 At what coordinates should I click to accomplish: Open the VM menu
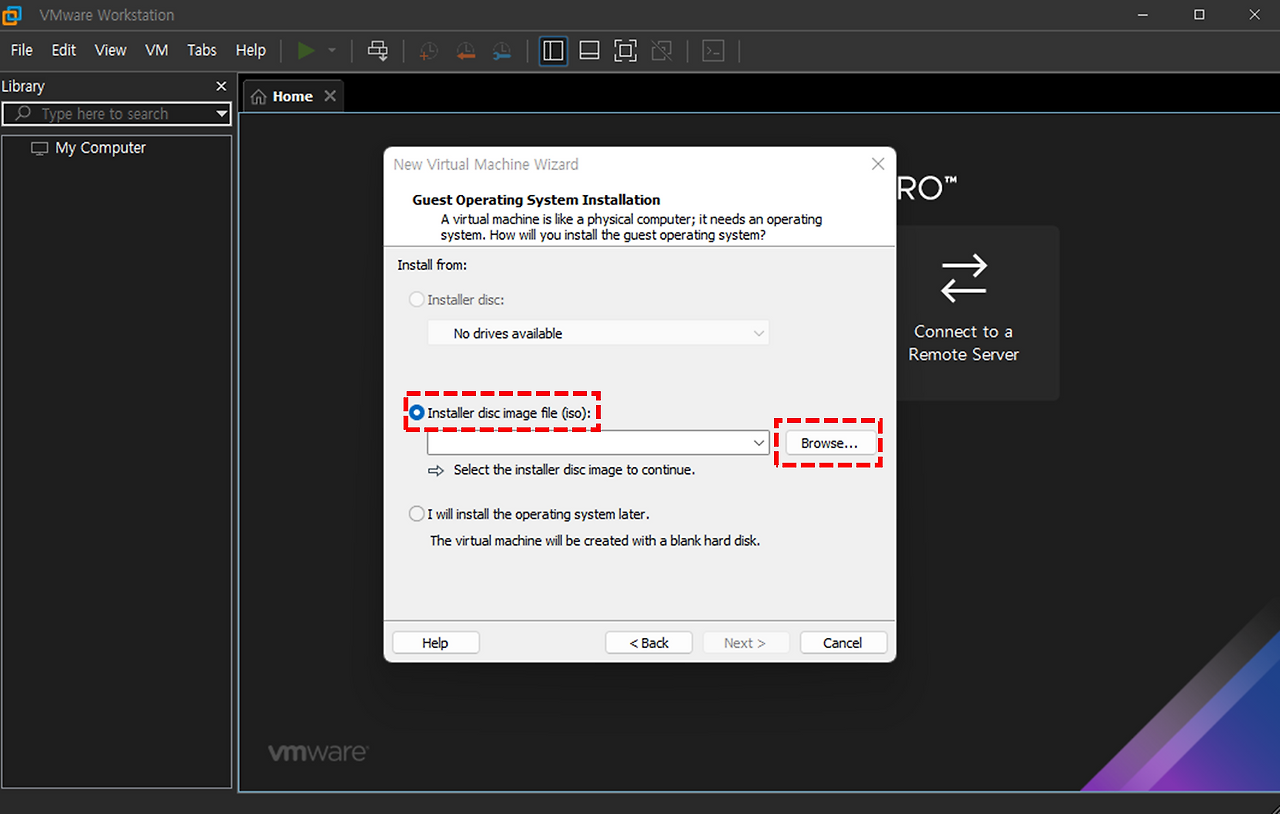click(x=156, y=50)
